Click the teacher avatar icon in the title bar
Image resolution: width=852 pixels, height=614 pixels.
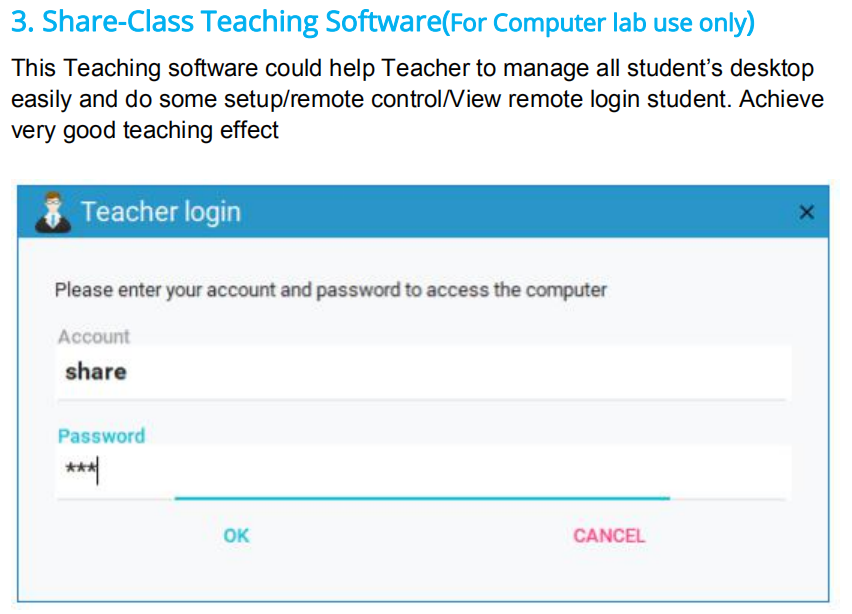(x=51, y=212)
